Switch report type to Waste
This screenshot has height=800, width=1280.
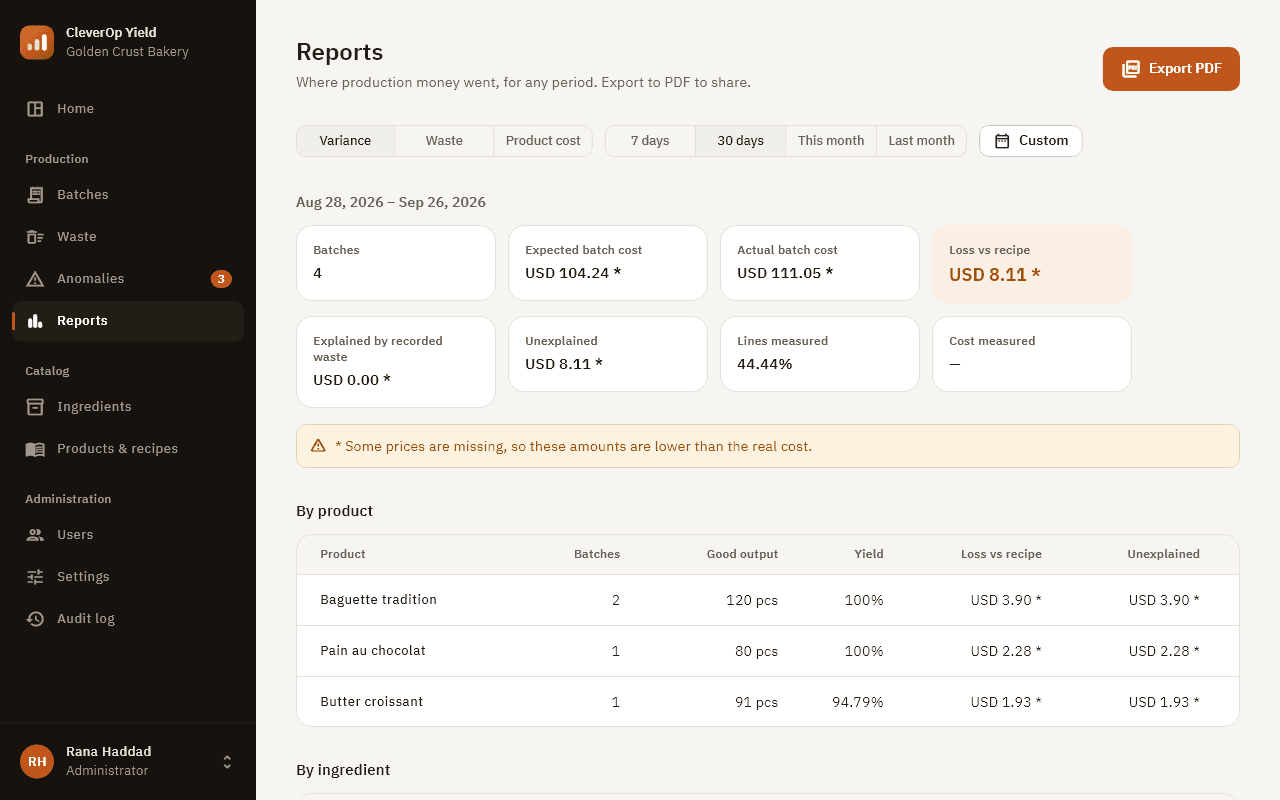point(444,141)
